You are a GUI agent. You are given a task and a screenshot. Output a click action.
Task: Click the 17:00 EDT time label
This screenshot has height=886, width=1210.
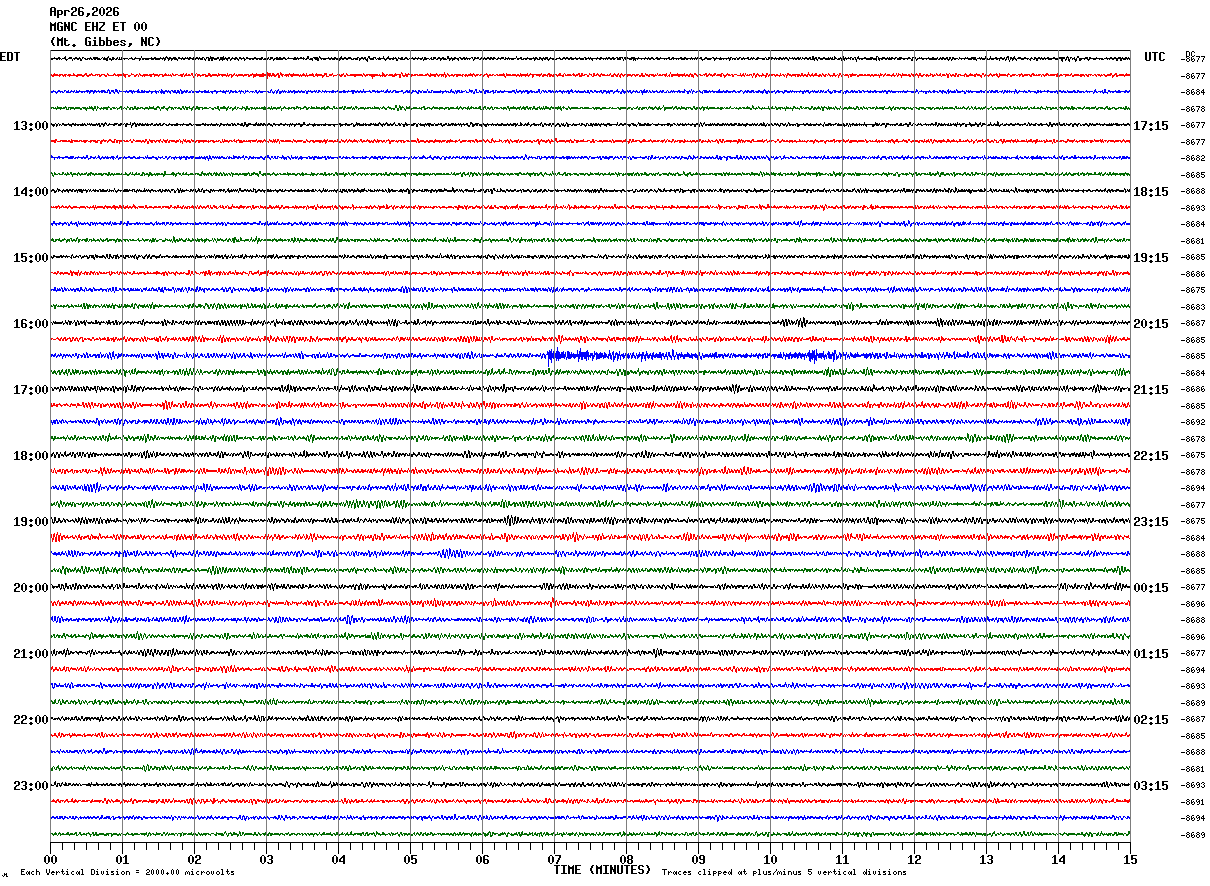pyautogui.click(x=31, y=390)
